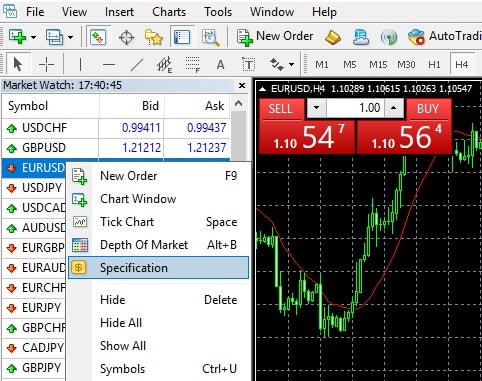This screenshot has width=482, height=381.
Task: Select the text tool A
Action: (220, 64)
